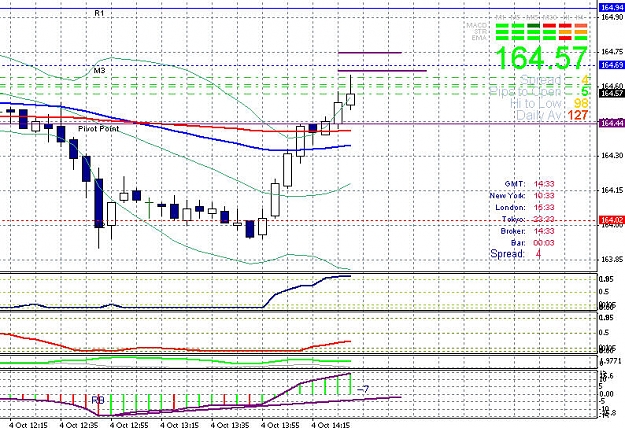This screenshot has height=428, width=625.
Task: Select the Pips to Open value 5
Action: [584, 92]
